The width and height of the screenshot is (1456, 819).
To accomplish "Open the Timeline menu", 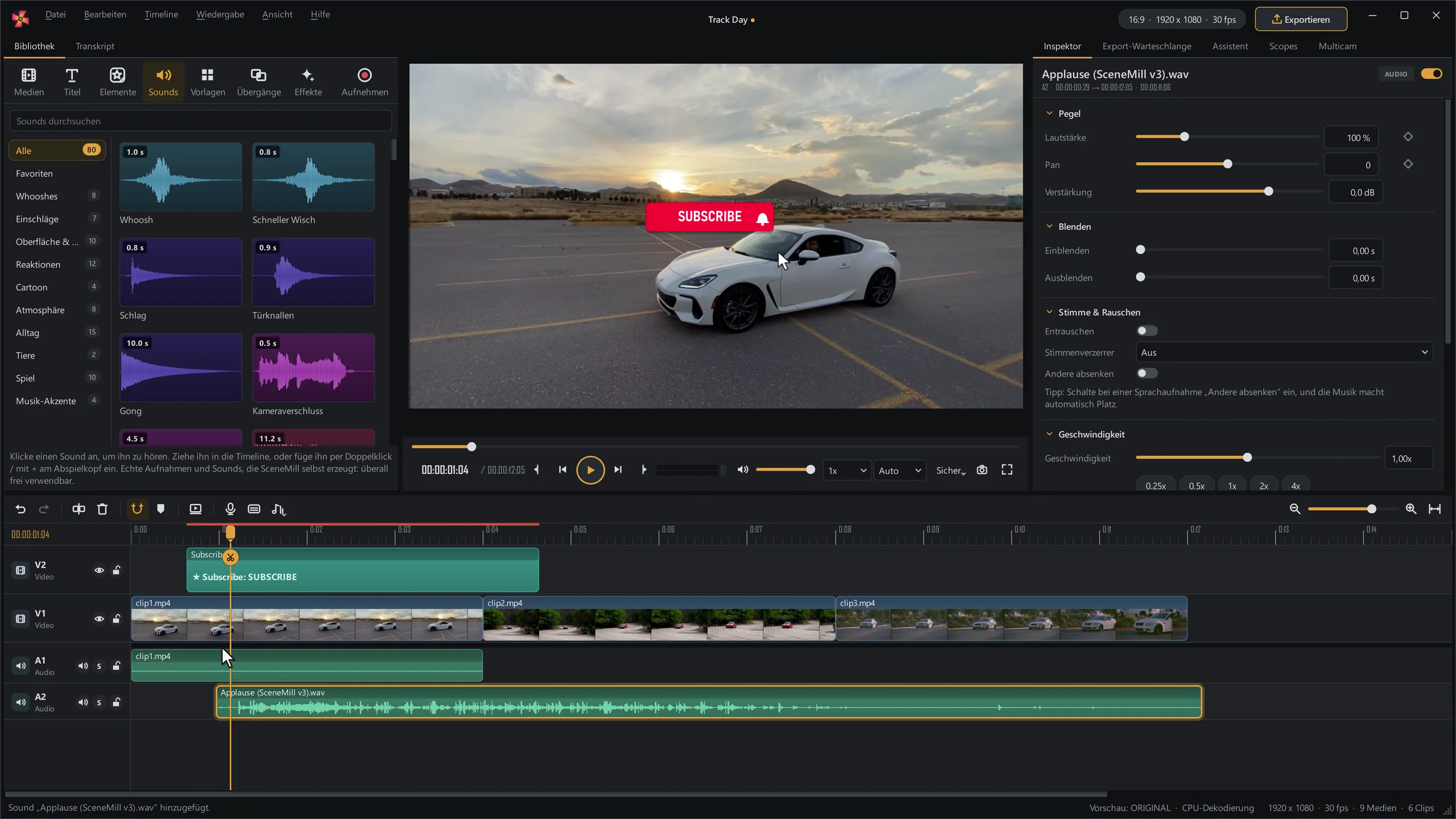I will point(161,14).
